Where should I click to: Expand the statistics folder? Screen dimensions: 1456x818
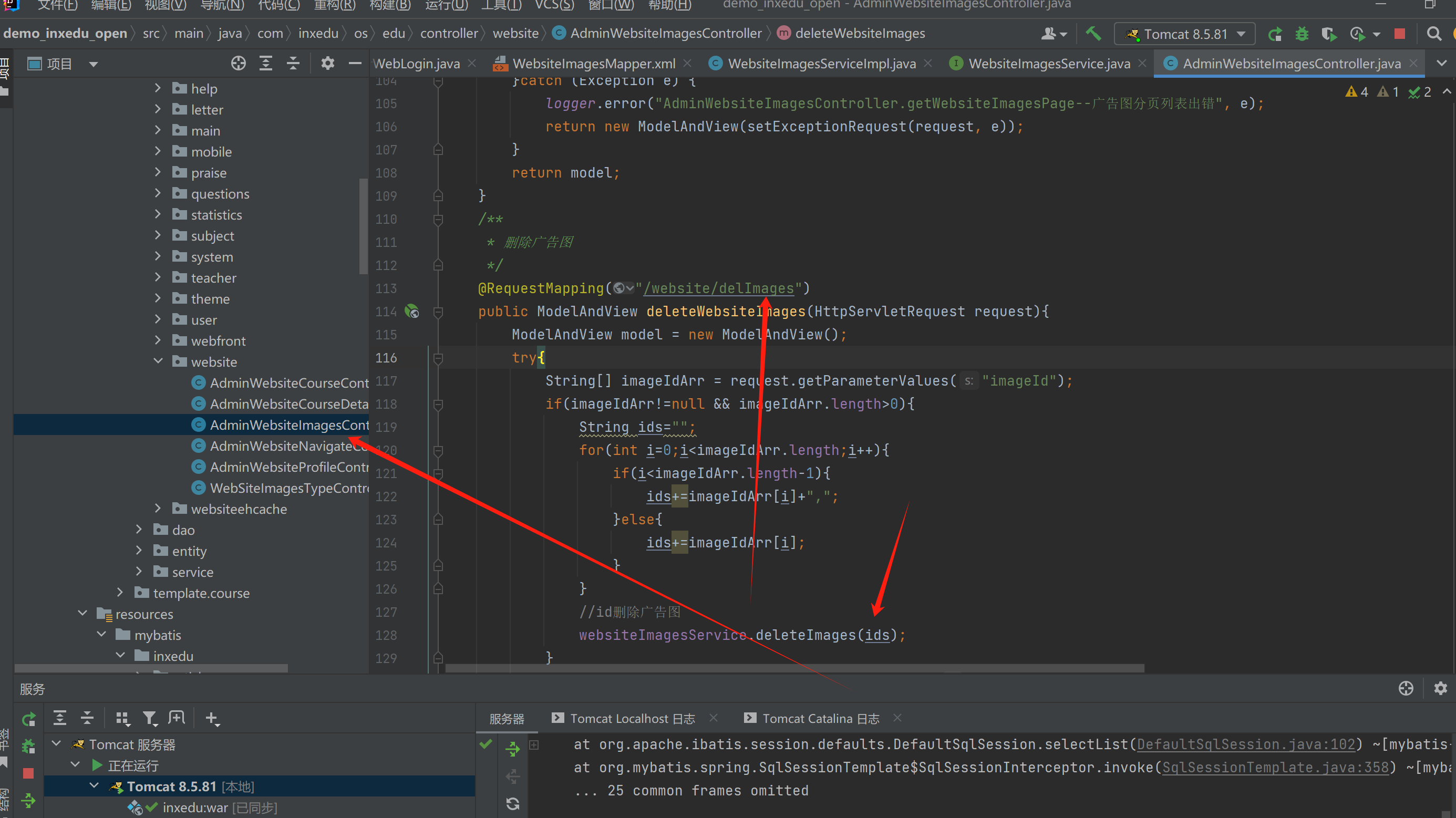(158, 214)
